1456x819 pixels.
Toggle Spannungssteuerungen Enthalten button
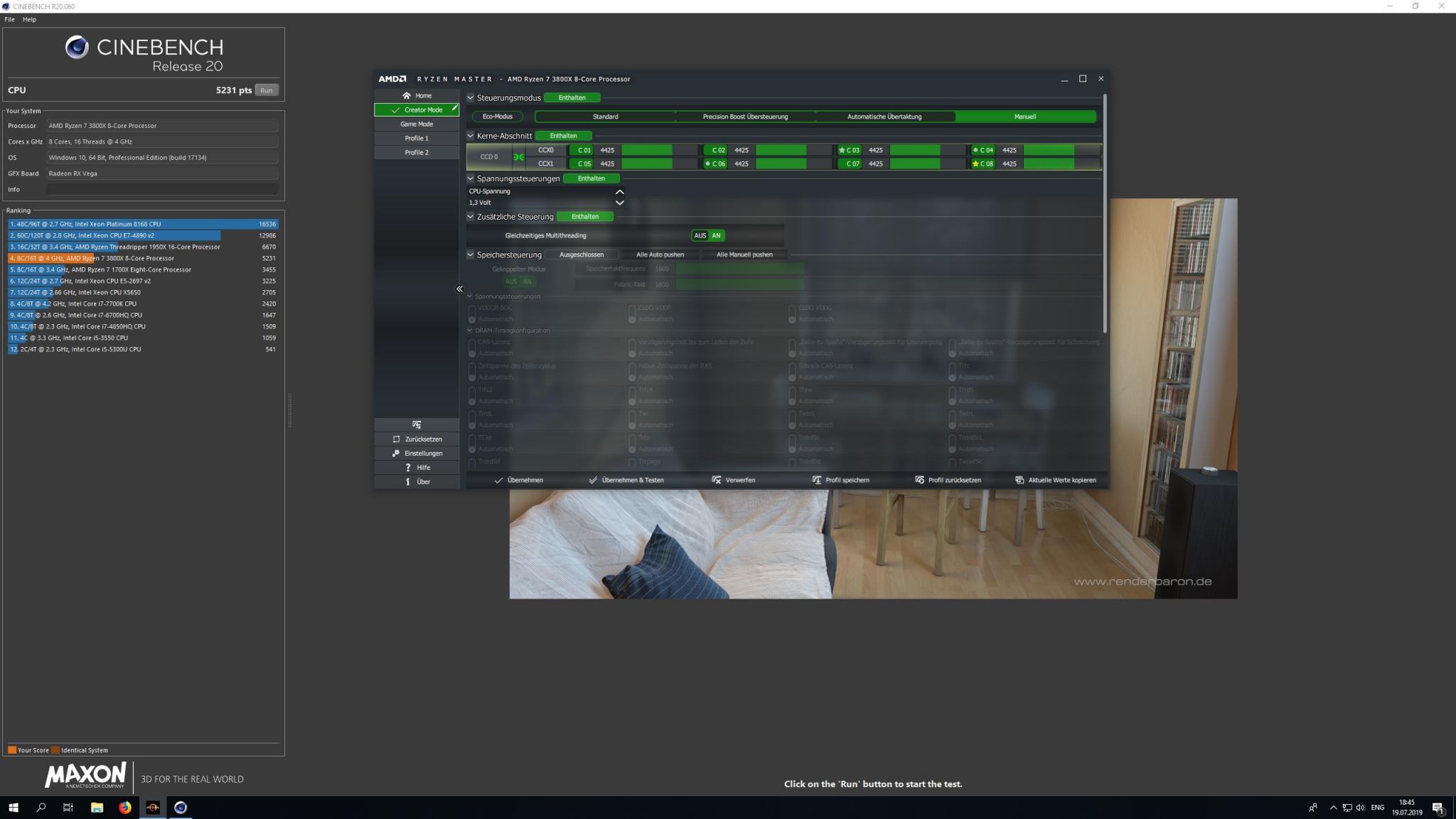(x=591, y=178)
